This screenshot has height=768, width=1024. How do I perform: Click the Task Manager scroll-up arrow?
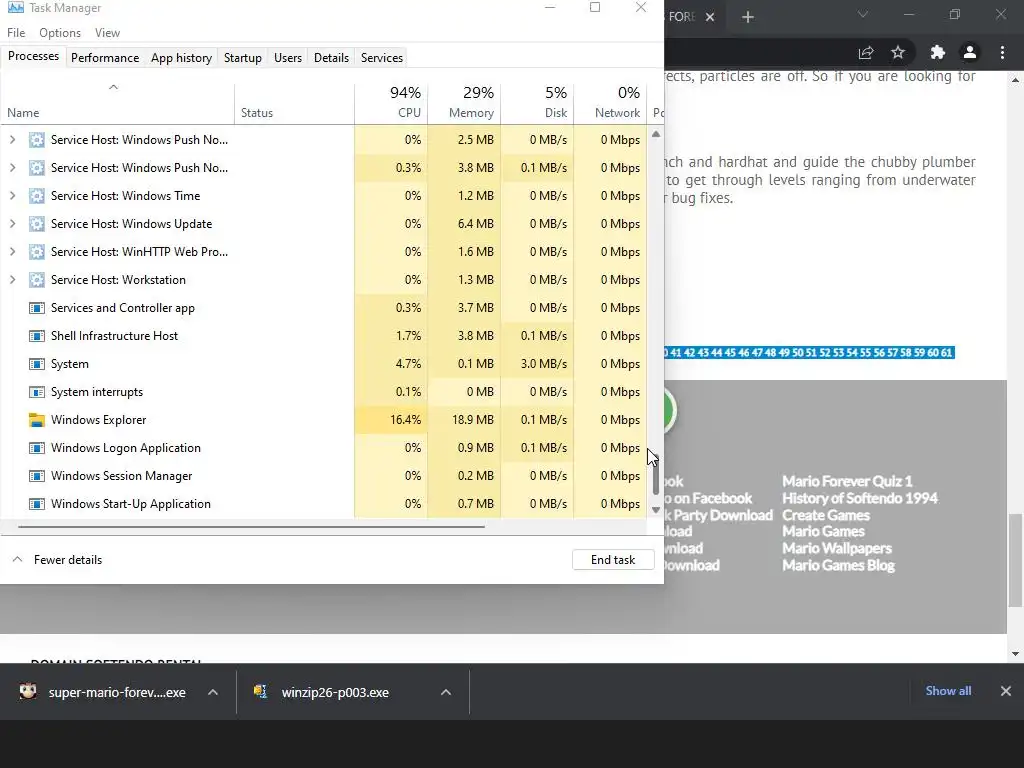click(x=656, y=134)
